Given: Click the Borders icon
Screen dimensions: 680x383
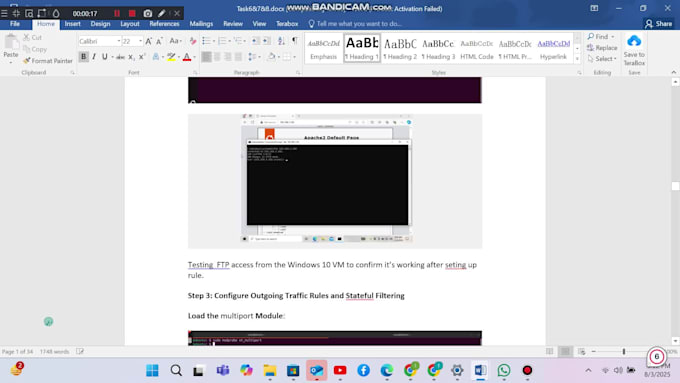Looking at the screenshot, I should [287, 57].
